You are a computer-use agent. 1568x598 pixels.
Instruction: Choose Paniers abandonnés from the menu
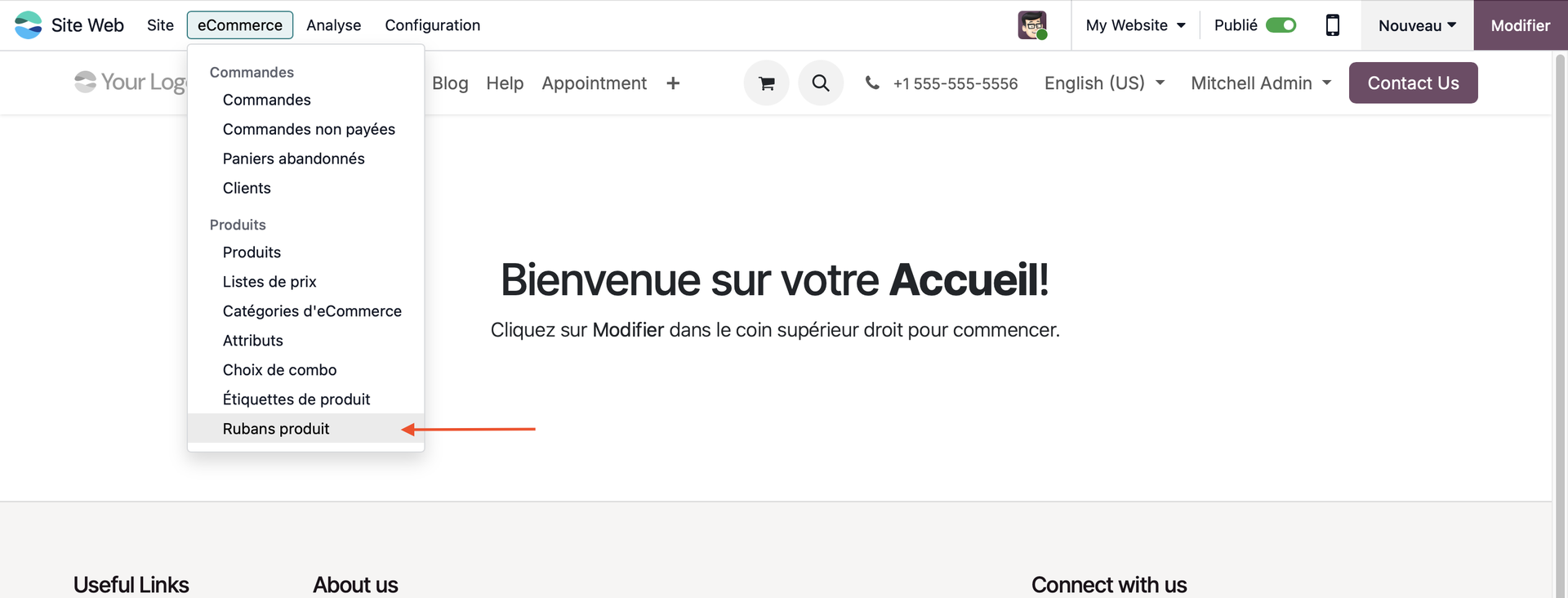tap(293, 158)
